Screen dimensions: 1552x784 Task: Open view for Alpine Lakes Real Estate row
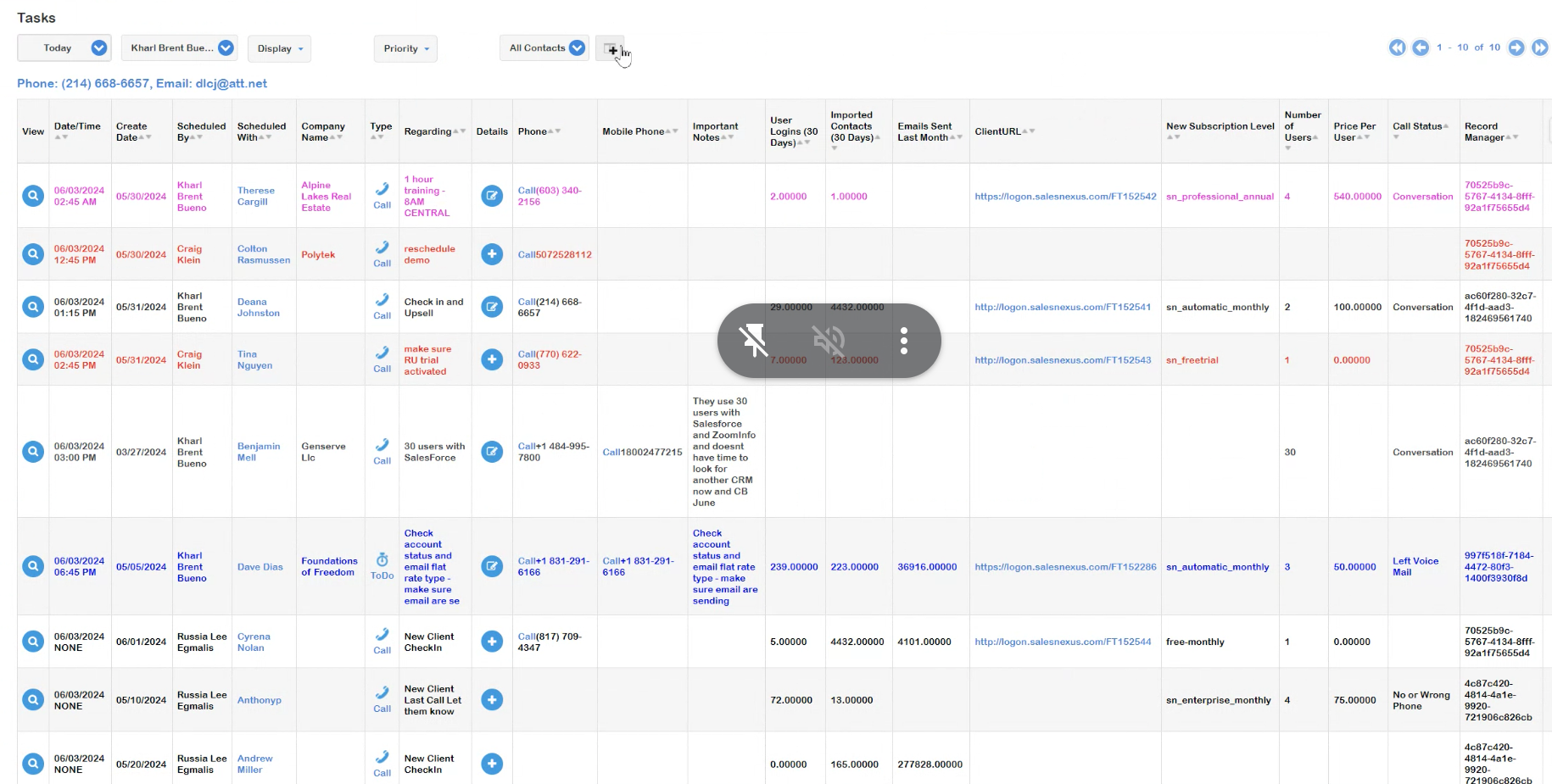[33, 196]
